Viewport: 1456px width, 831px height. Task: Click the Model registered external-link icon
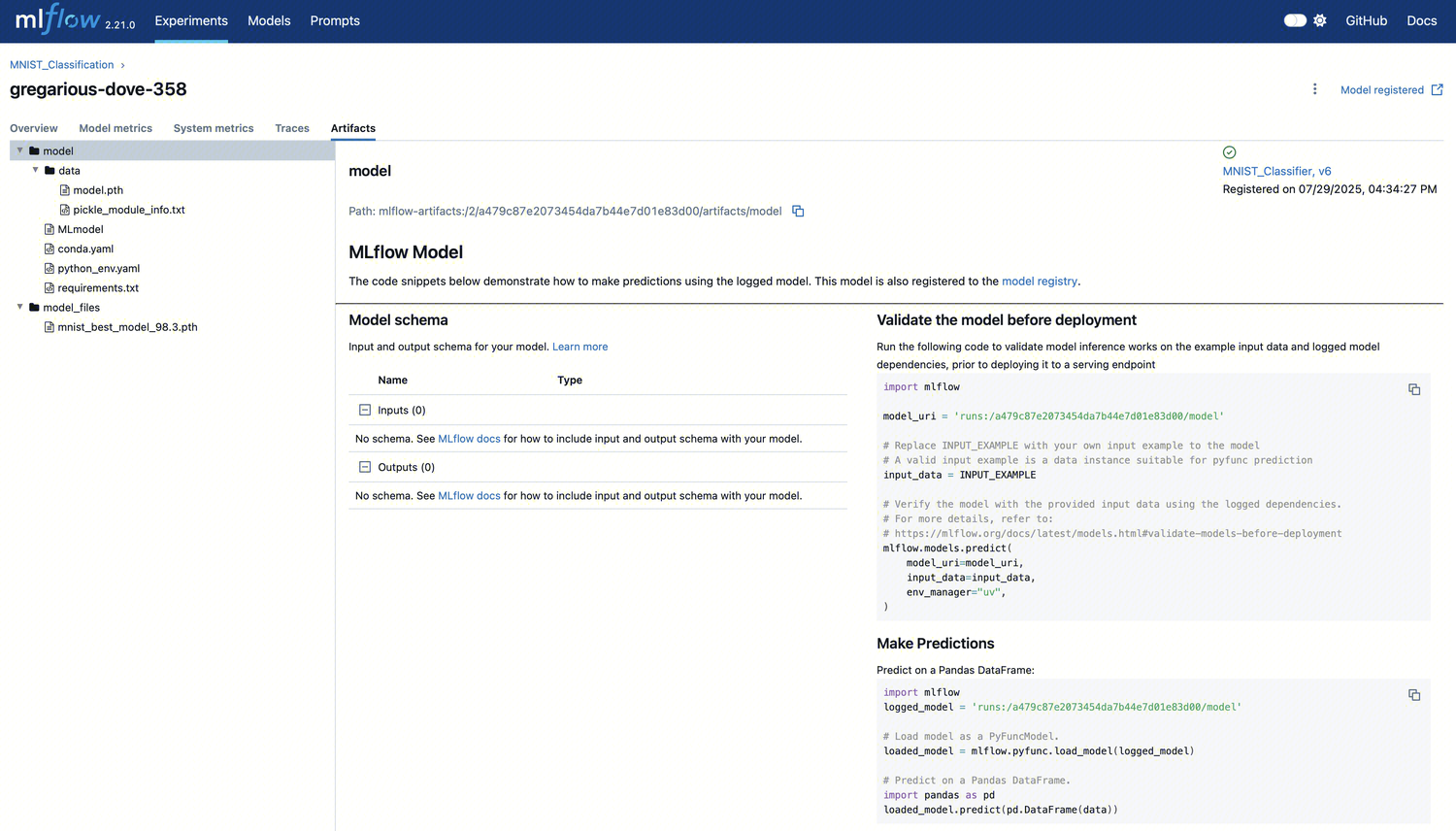(1438, 89)
